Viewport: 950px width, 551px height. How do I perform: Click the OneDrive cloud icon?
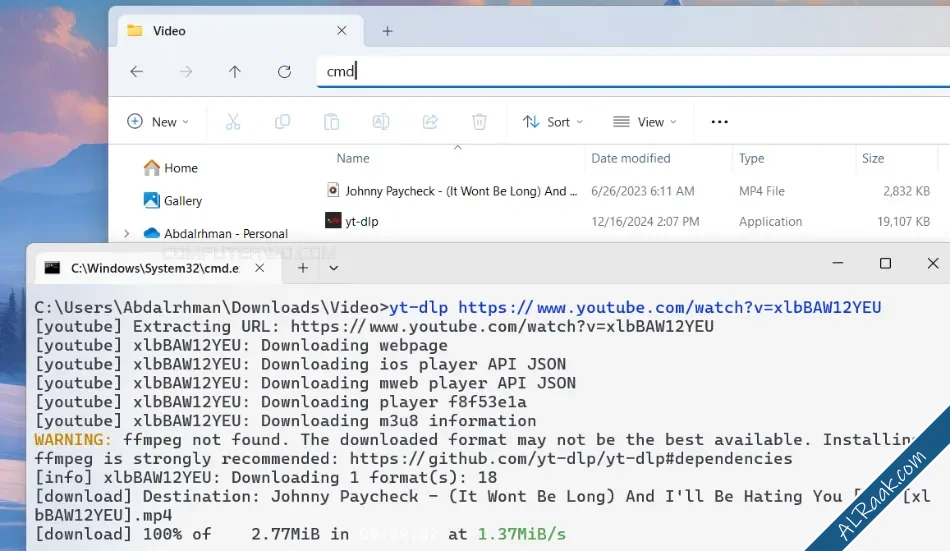pyautogui.click(x=151, y=233)
